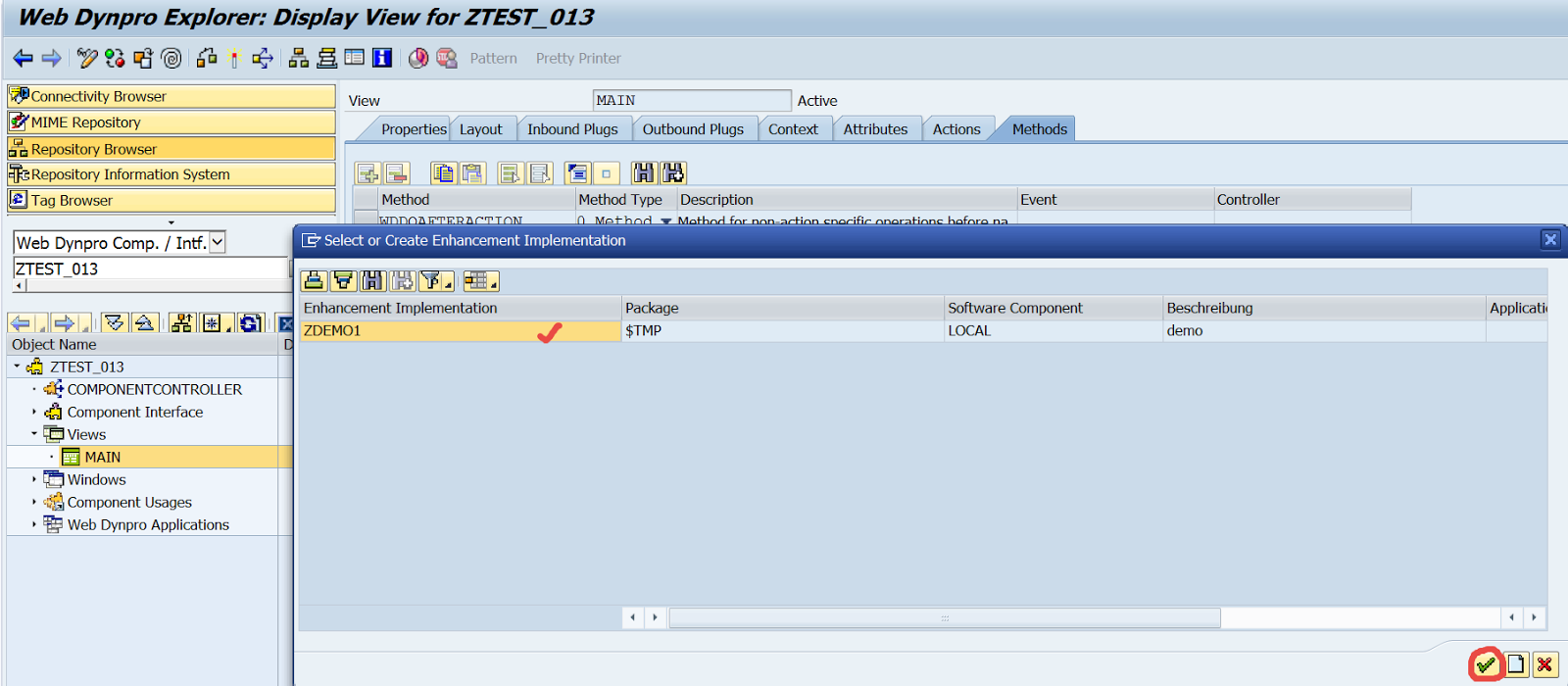The width and height of the screenshot is (1568, 686).
Task: Open Repository Information System
Action: (x=171, y=174)
